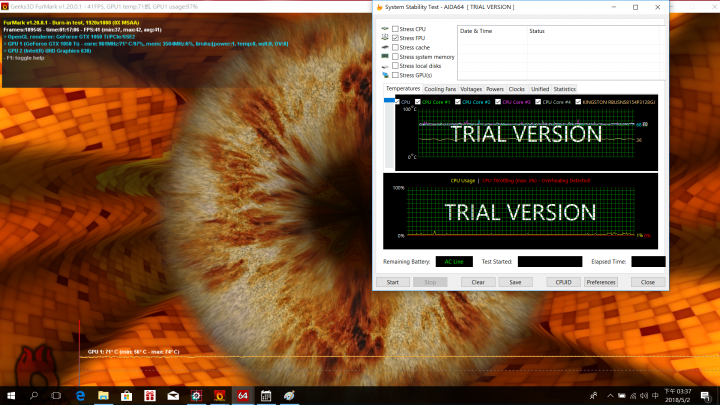720x405 pixels.
Task: Switch to Unified tab
Action: [x=540, y=89]
